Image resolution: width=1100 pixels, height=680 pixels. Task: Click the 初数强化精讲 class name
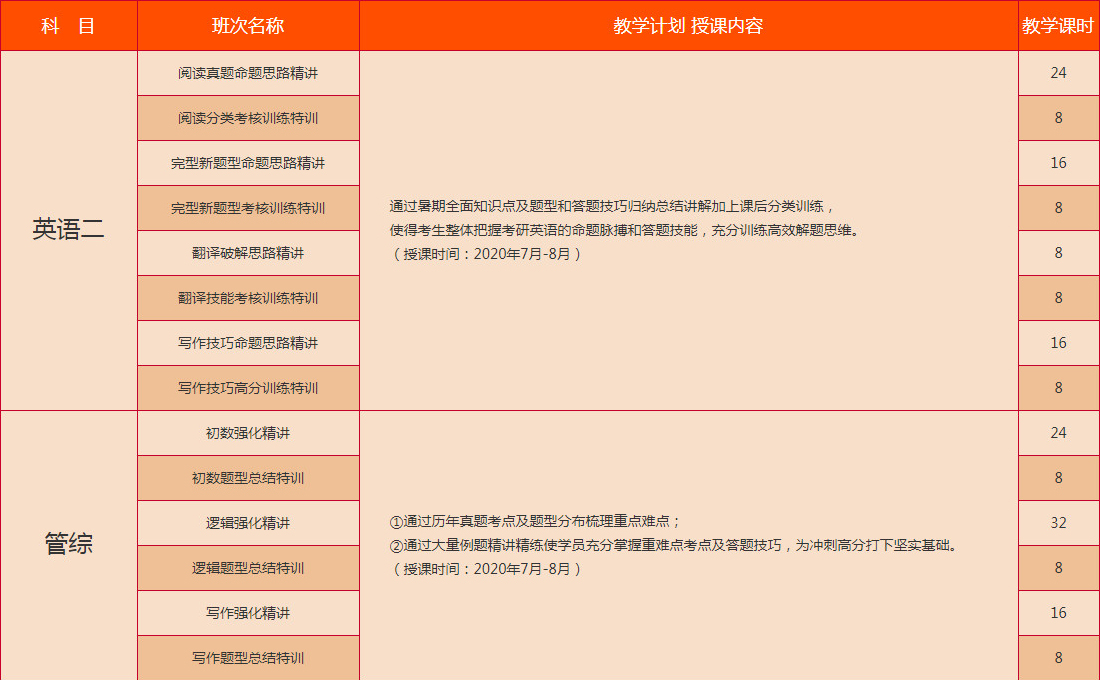coord(248,433)
